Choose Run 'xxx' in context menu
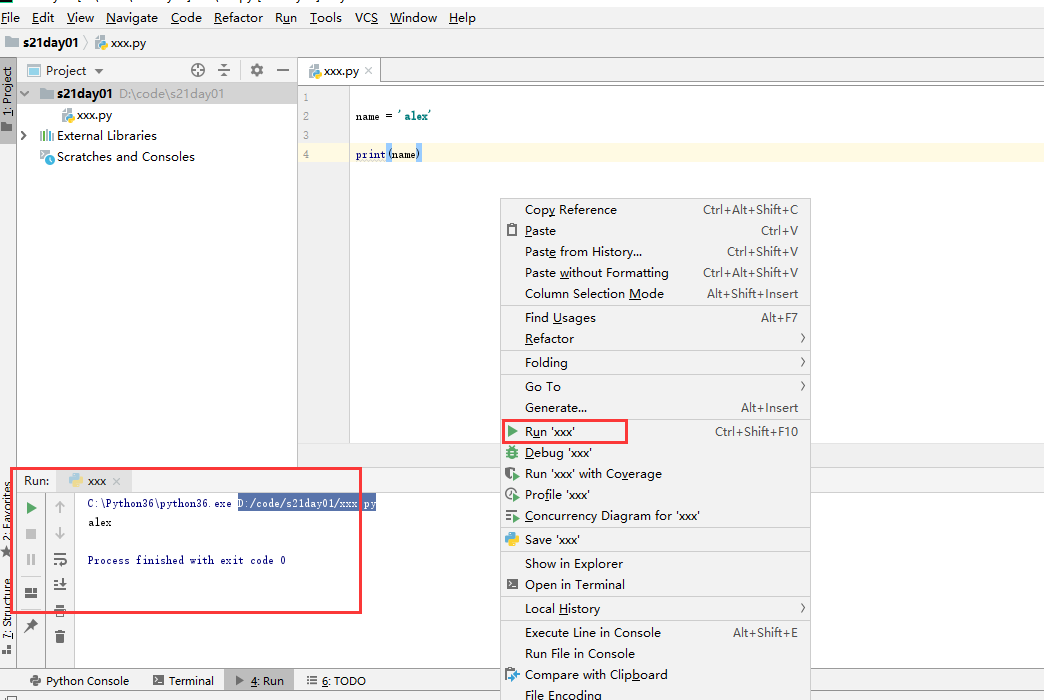Viewport: 1044px width, 700px height. click(x=655, y=432)
